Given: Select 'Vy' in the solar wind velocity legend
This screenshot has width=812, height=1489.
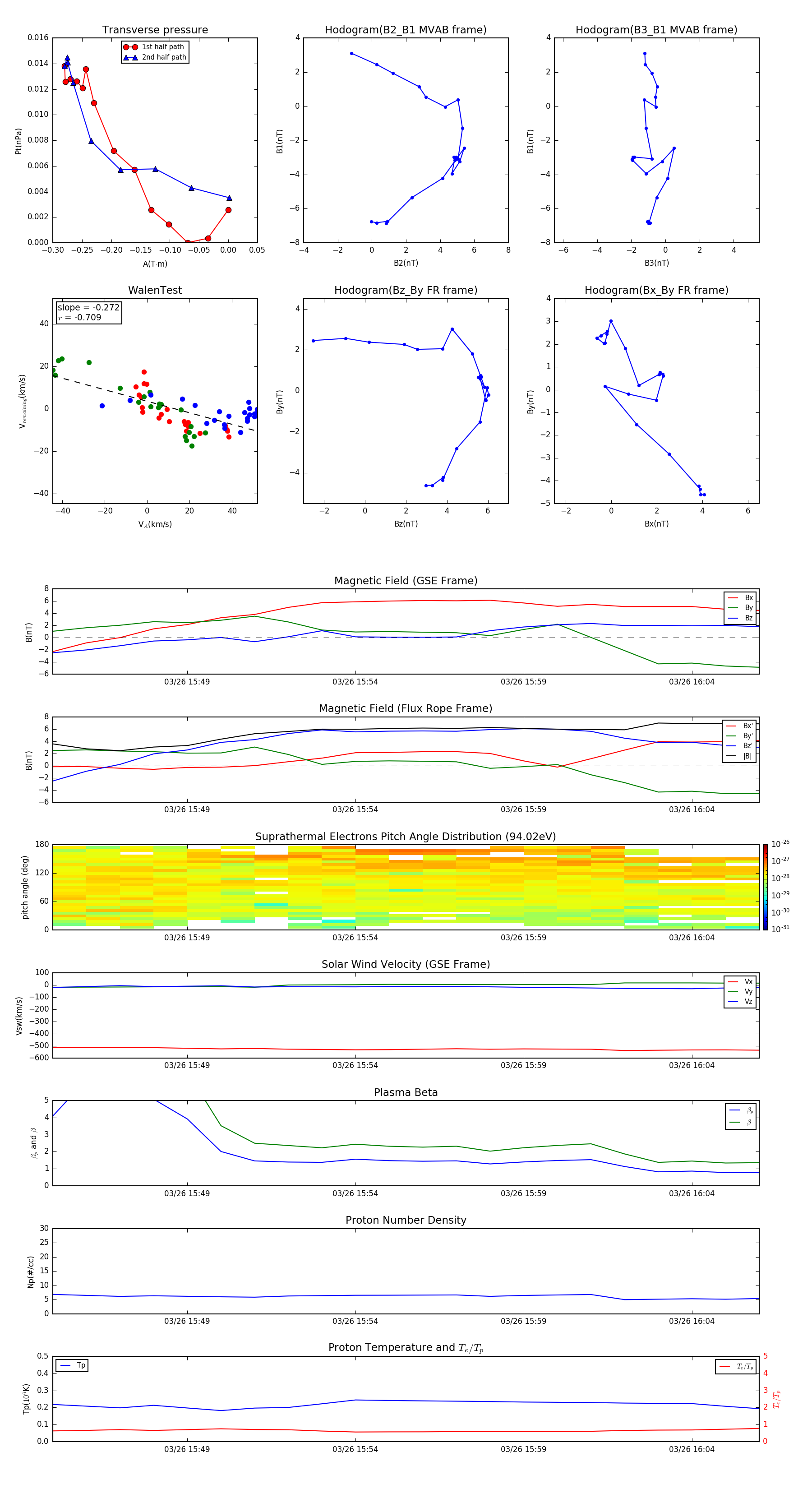Looking at the screenshot, I should [x=740, y=991].
